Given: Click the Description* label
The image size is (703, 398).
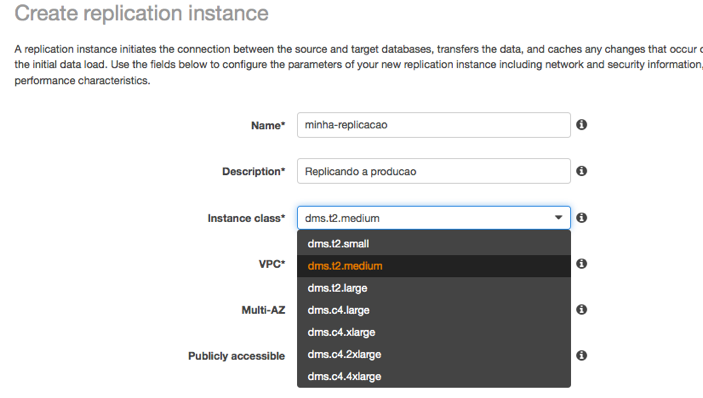Looking at the screenshot, I should point(253,172).
